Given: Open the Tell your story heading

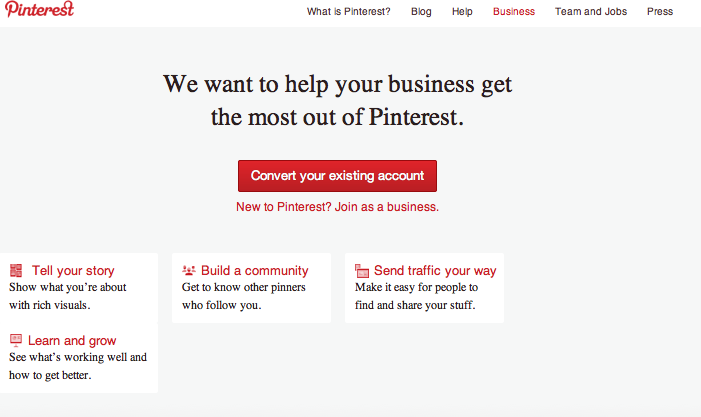Looking at the screenshot, I should (x=73, y=271).
